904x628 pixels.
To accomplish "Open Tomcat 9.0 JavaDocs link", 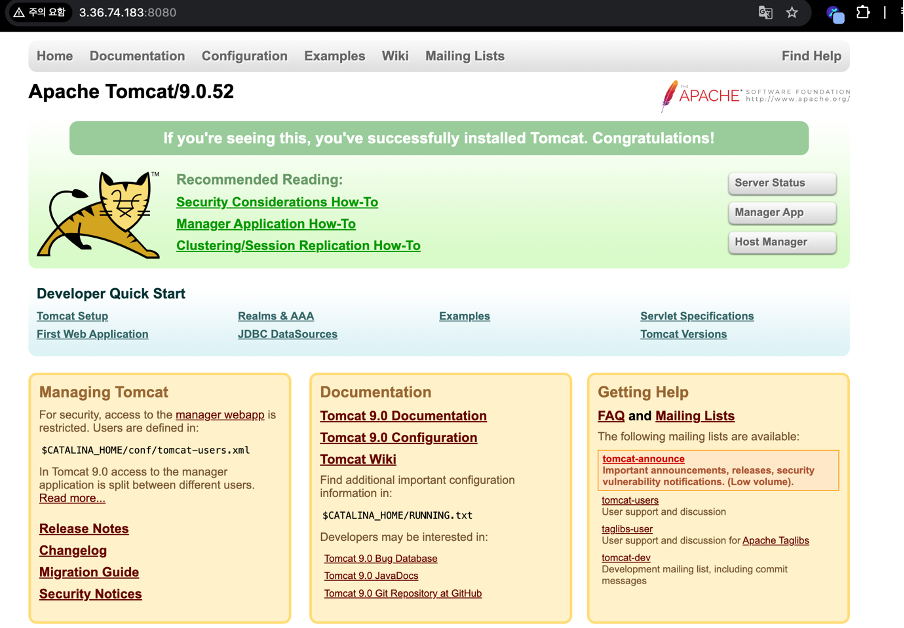I will (x=371, y=576).
